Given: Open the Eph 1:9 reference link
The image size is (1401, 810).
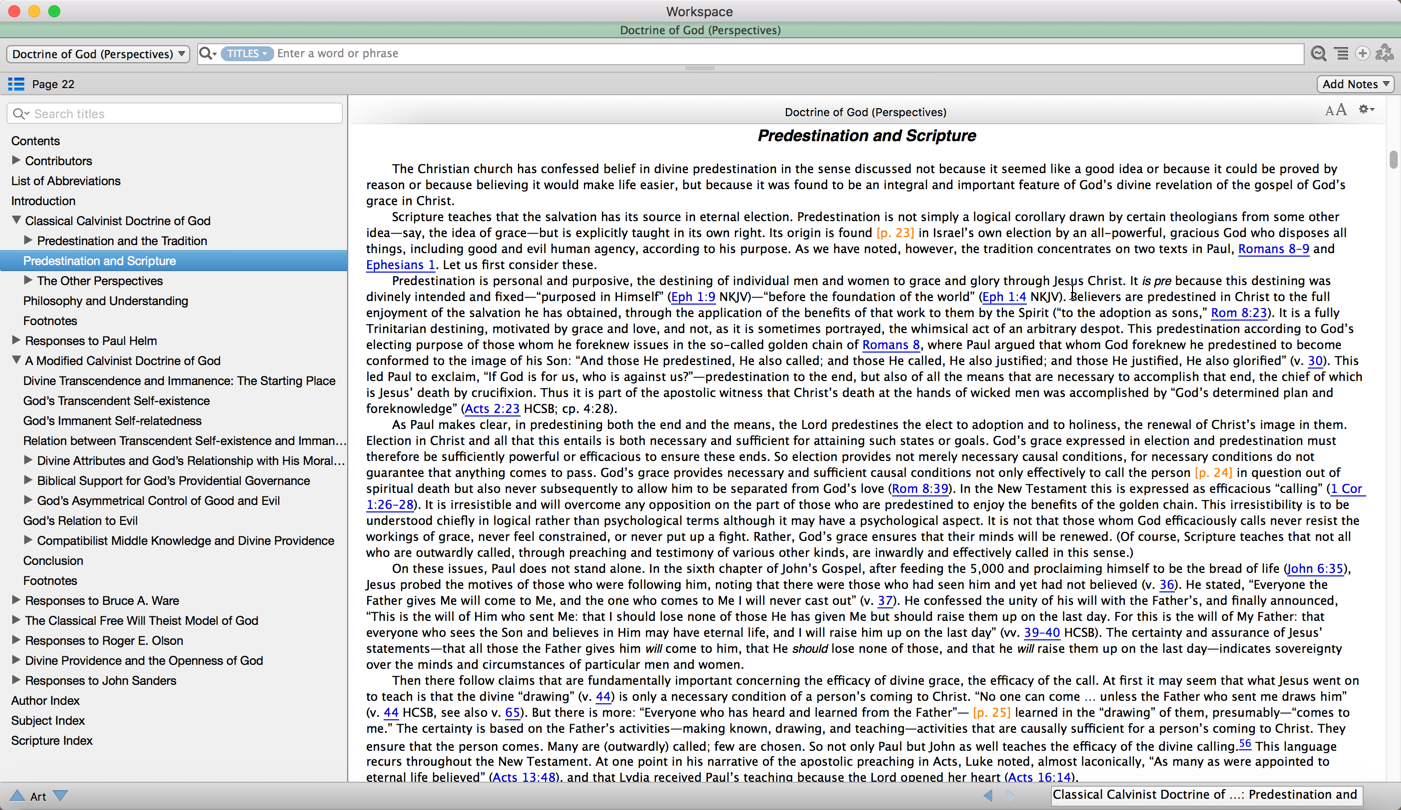Looking at the screenshot, I should pos(693,297).
